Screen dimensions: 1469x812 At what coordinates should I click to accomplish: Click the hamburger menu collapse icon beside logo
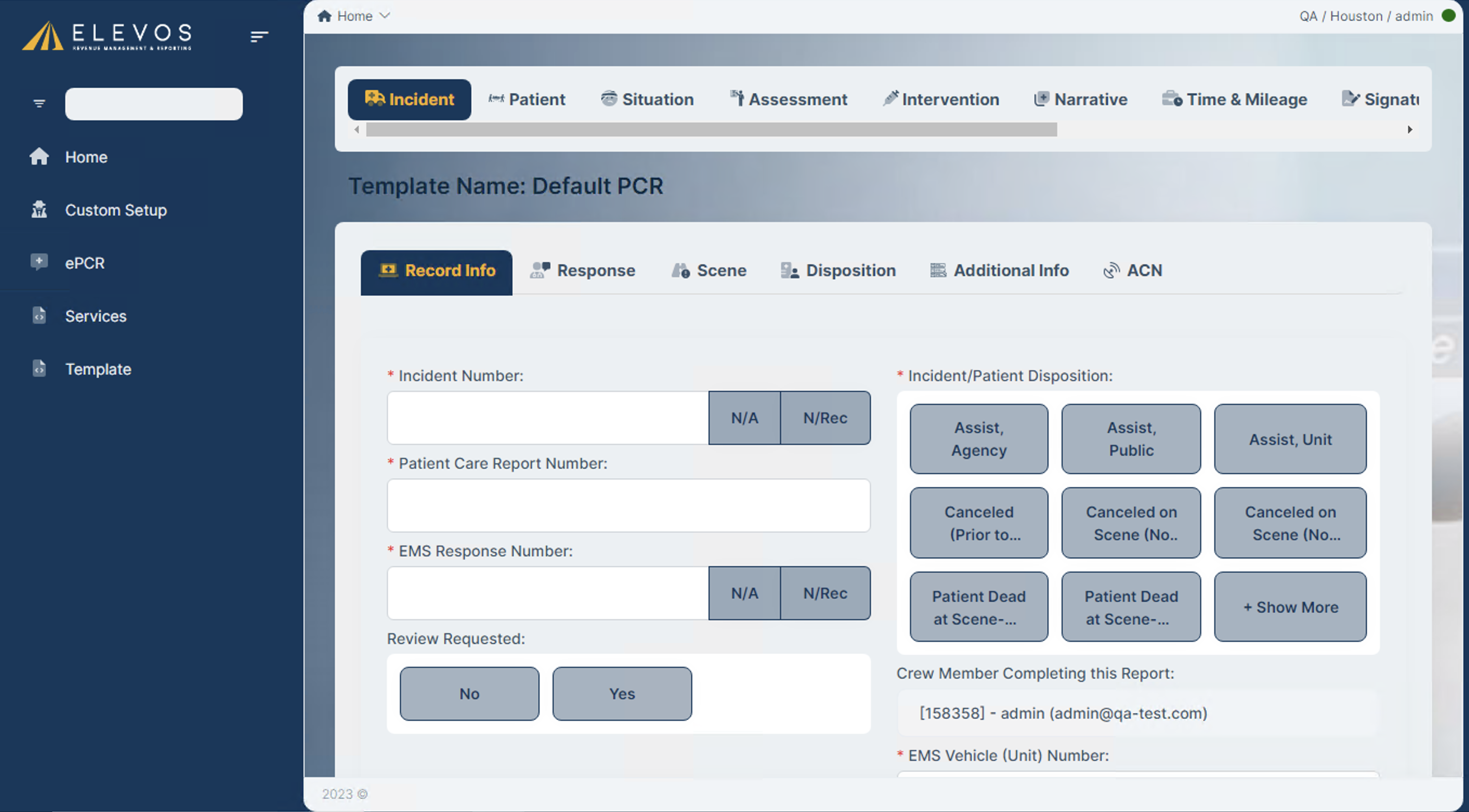259,36
